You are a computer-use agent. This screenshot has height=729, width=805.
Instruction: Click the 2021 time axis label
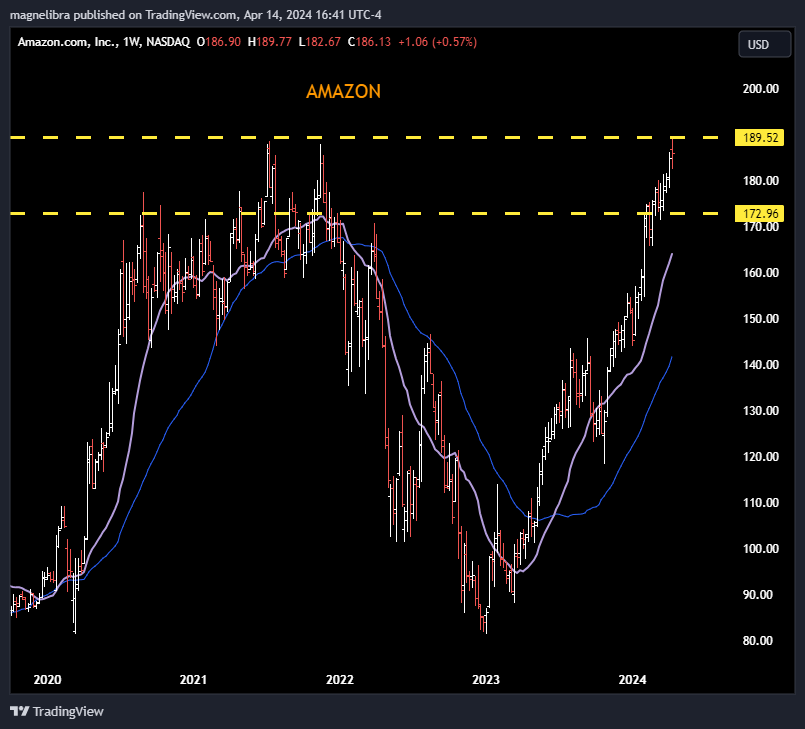(193, 680)
